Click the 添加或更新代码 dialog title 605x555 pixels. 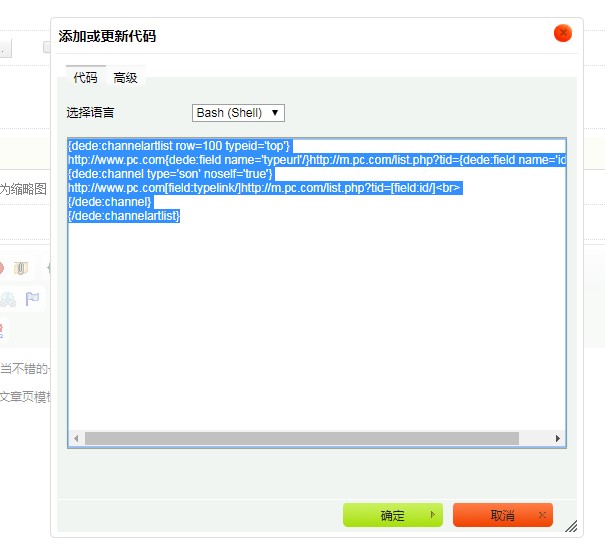click(x=107, y=36)
